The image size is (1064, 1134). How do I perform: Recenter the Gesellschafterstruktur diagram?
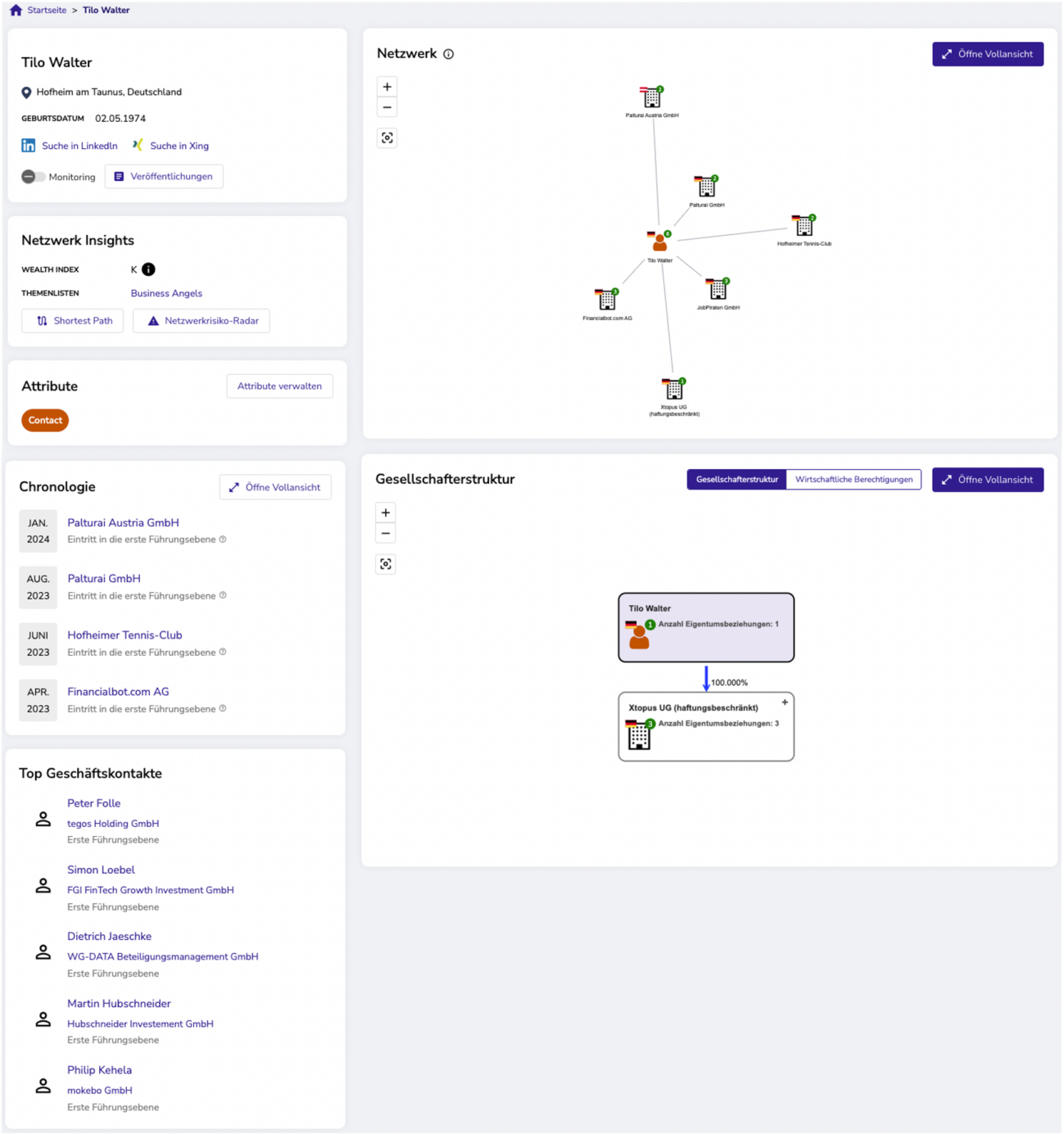click(386, 564)
